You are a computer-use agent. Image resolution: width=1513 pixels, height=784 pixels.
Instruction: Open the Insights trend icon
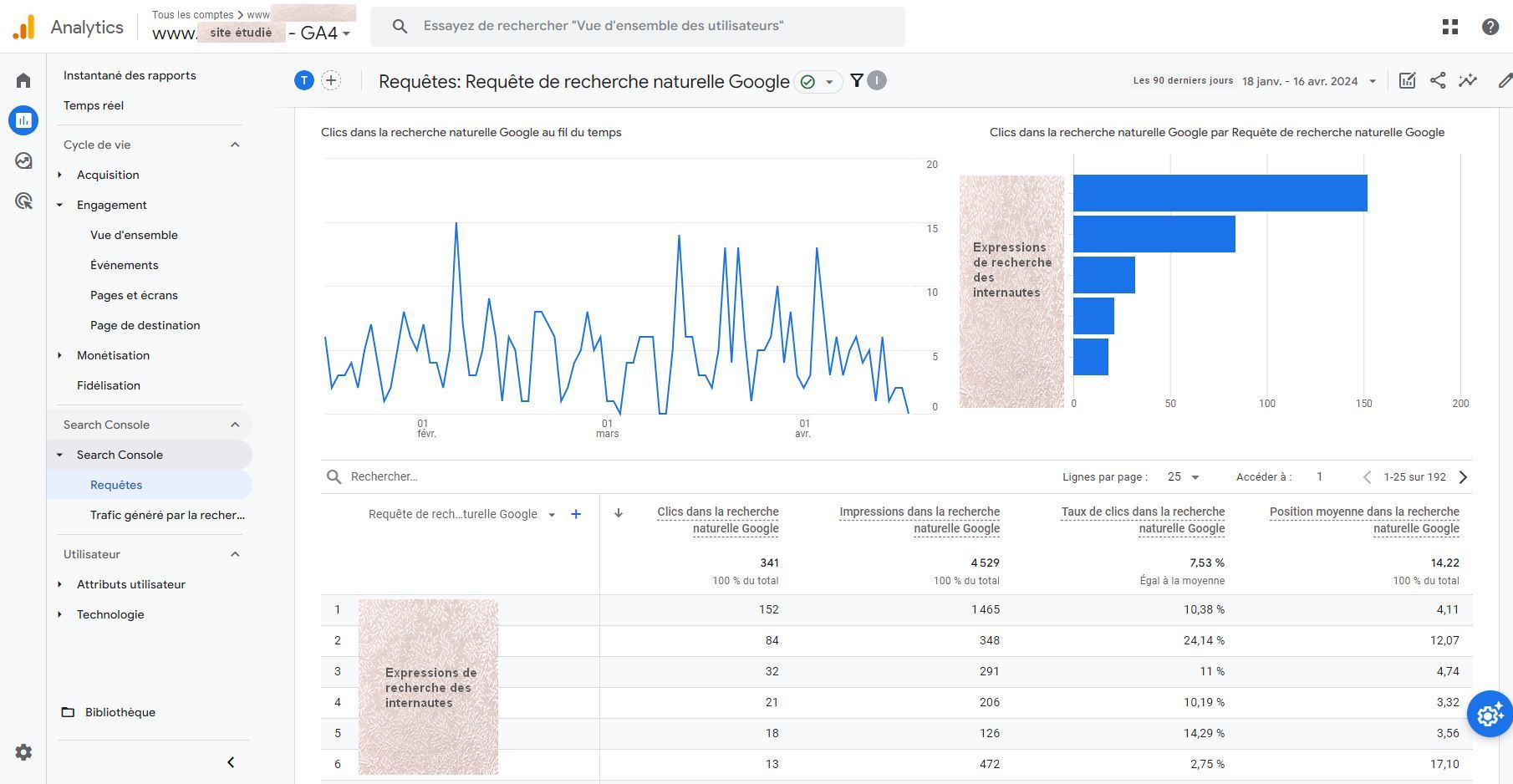pos(1468,80)
